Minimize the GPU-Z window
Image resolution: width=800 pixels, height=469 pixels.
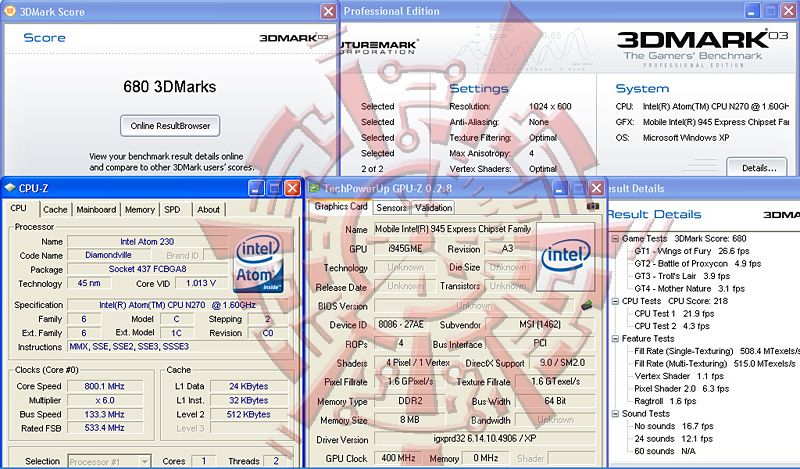point(560,188)
